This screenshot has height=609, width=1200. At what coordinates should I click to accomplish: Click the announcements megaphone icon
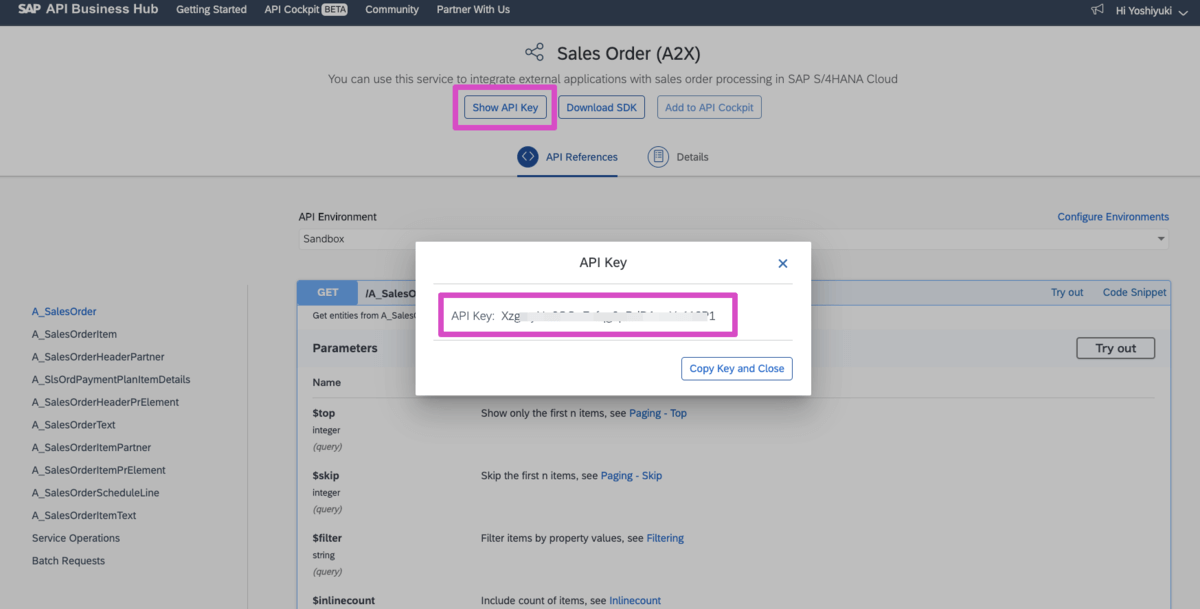tap(1098, 10)
